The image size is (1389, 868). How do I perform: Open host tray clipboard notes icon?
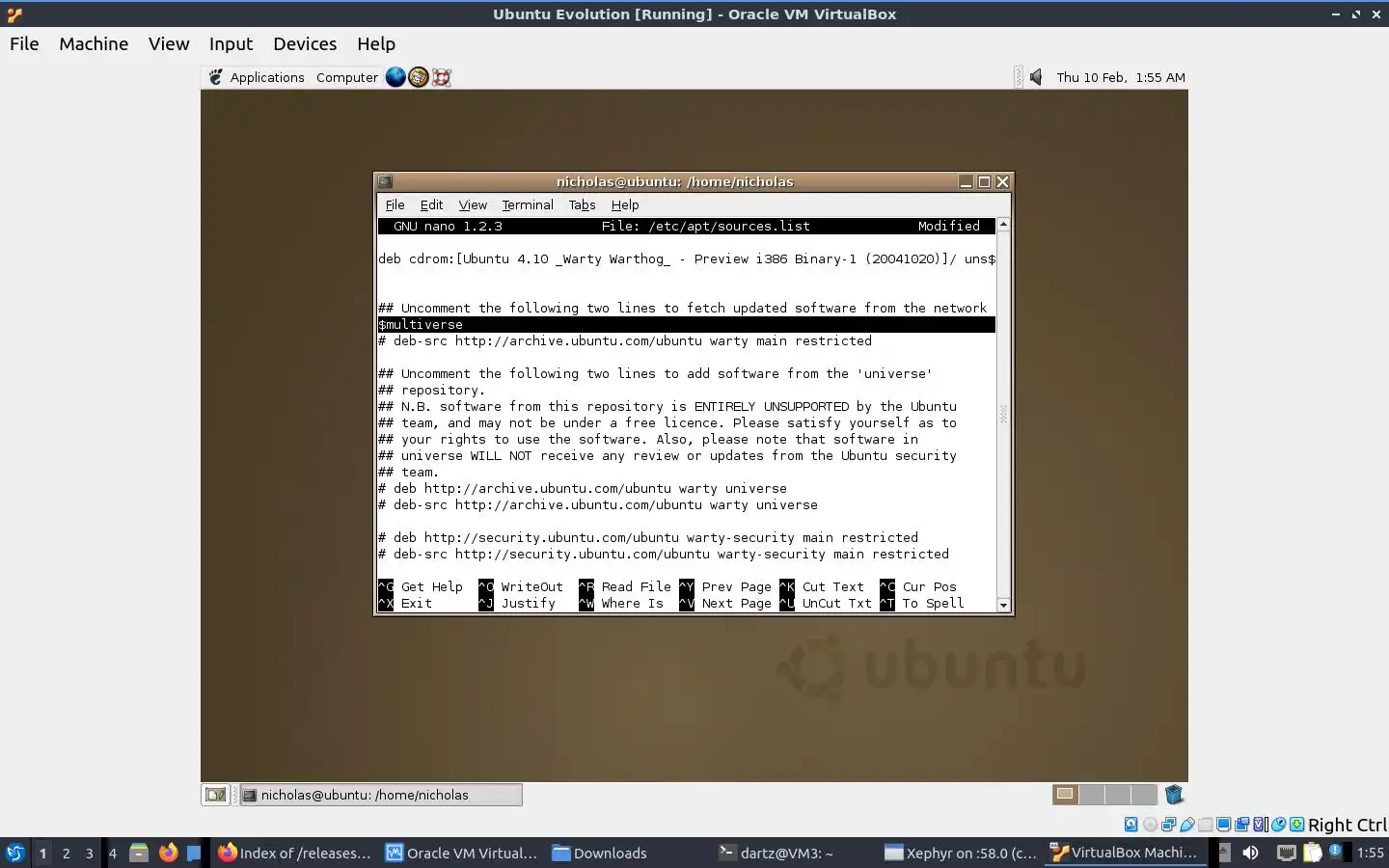click(1312, 853)
